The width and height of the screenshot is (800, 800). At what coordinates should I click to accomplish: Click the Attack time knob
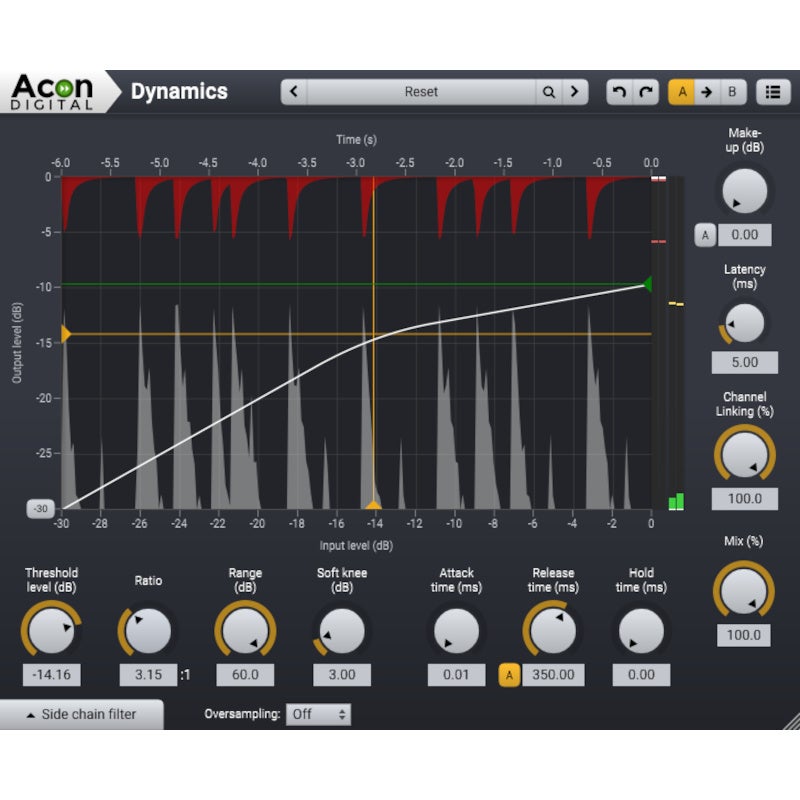[456, 631]
